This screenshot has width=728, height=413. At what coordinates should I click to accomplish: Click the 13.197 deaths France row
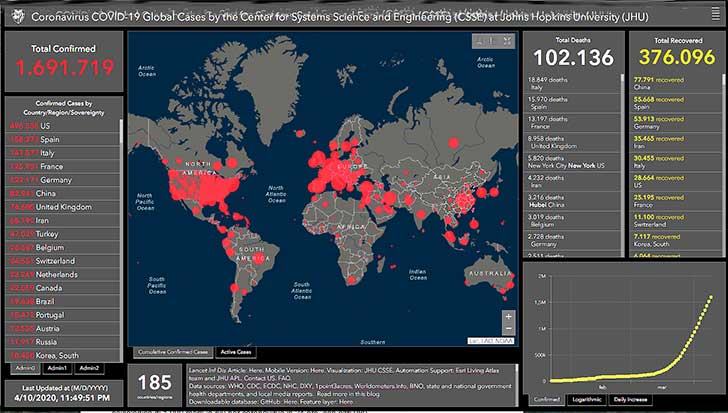[572, 123]
